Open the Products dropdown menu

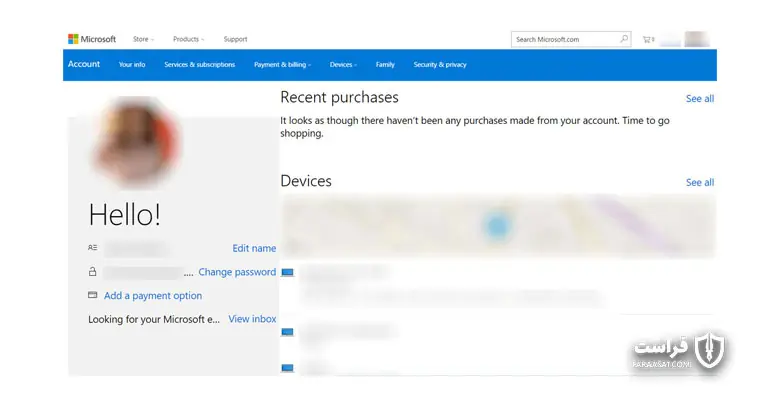pyautogui.click(x=188, y=39)
